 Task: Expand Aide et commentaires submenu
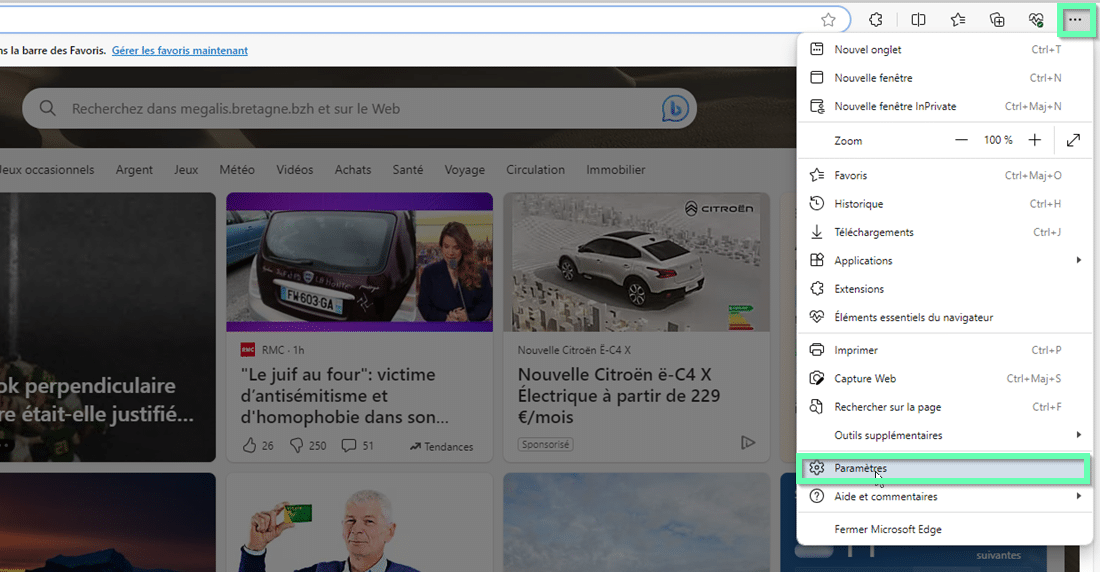pos(944,496)
